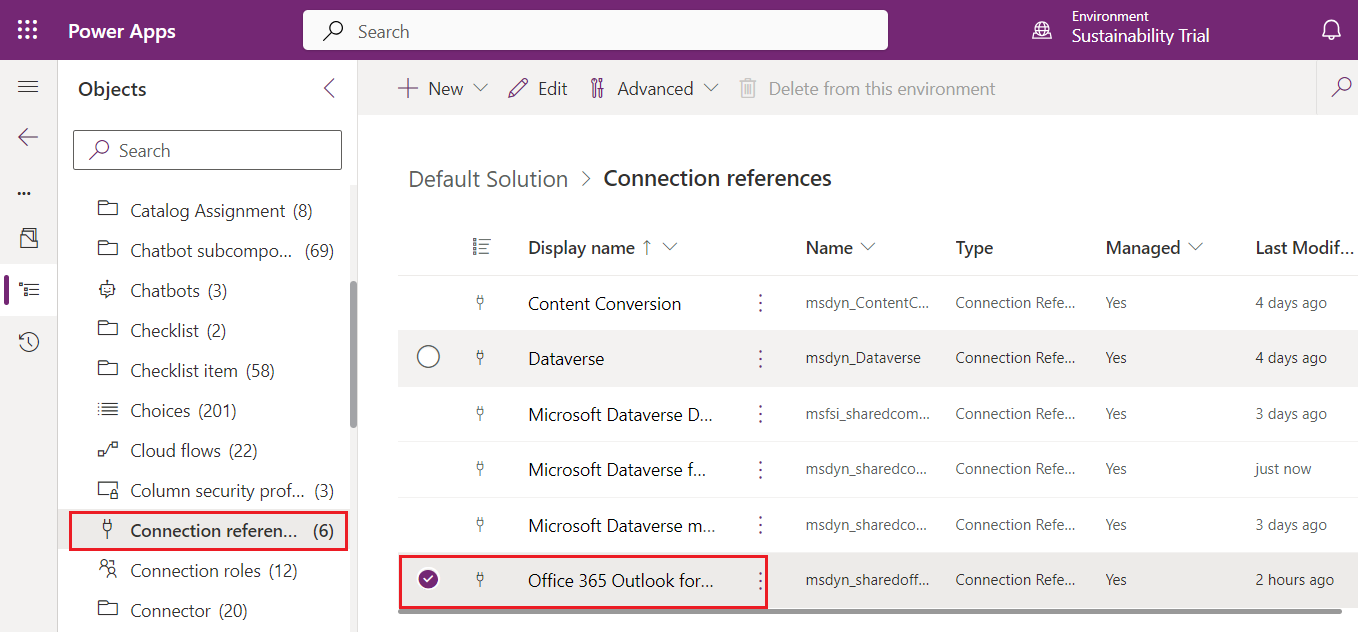Open the New dropdown chevron
Image resolution: width=1358 pixels, height=632 pixels.
point(480,88)
